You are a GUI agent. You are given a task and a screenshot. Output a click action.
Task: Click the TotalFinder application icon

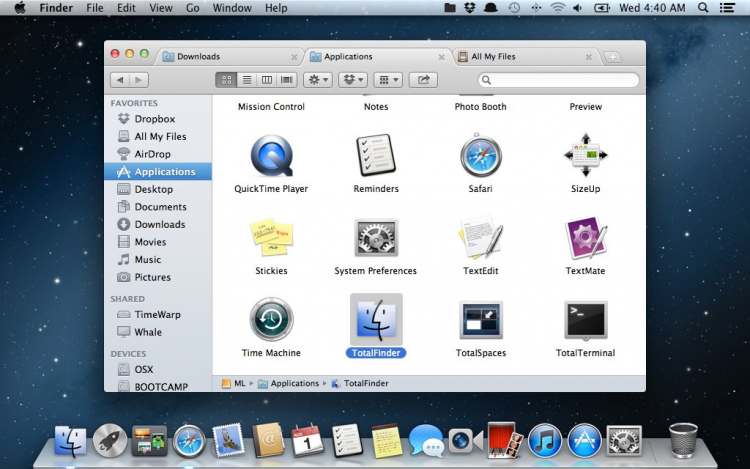376,319
